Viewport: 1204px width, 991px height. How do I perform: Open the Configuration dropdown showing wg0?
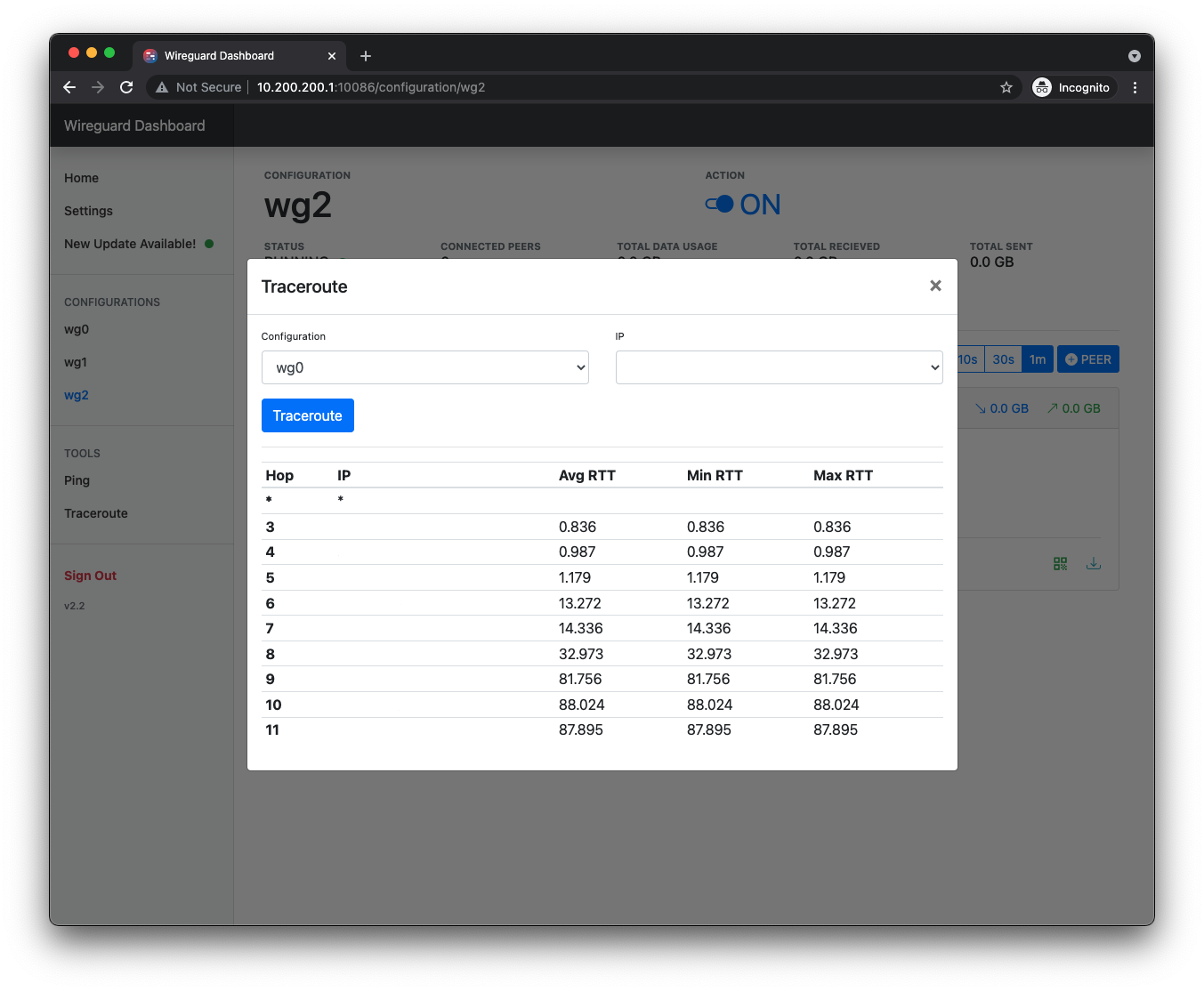(x=424, y=367)
